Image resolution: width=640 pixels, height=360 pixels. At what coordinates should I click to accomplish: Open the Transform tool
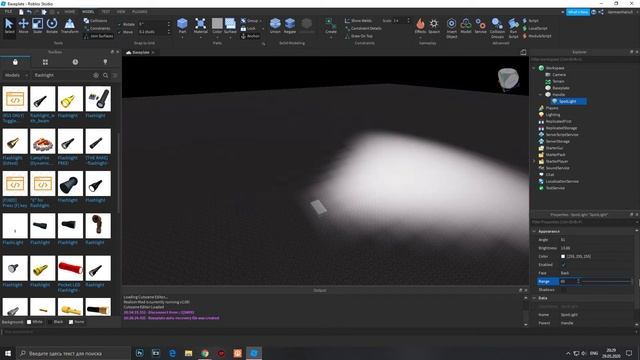(70, 26)
